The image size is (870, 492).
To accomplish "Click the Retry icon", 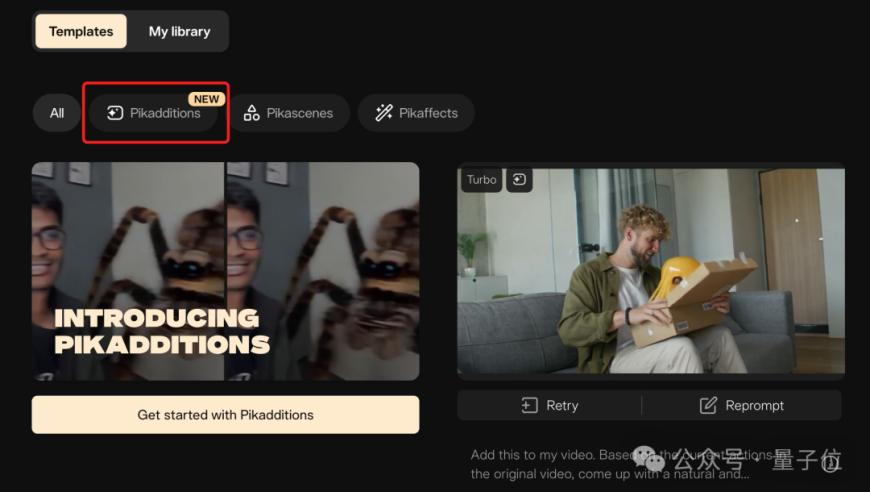I will [529, 405].
